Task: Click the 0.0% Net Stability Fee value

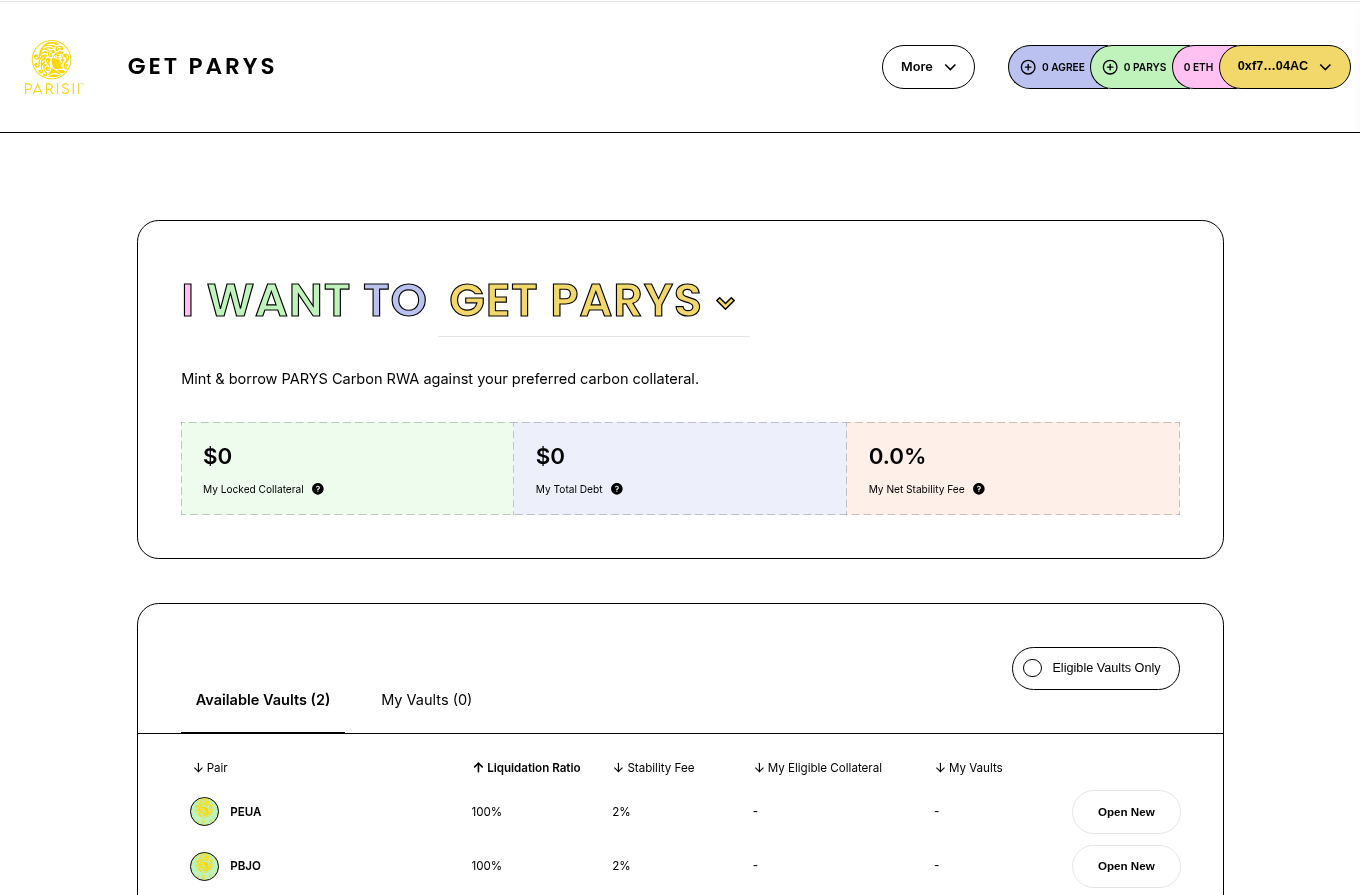Action: pos(897,457)
